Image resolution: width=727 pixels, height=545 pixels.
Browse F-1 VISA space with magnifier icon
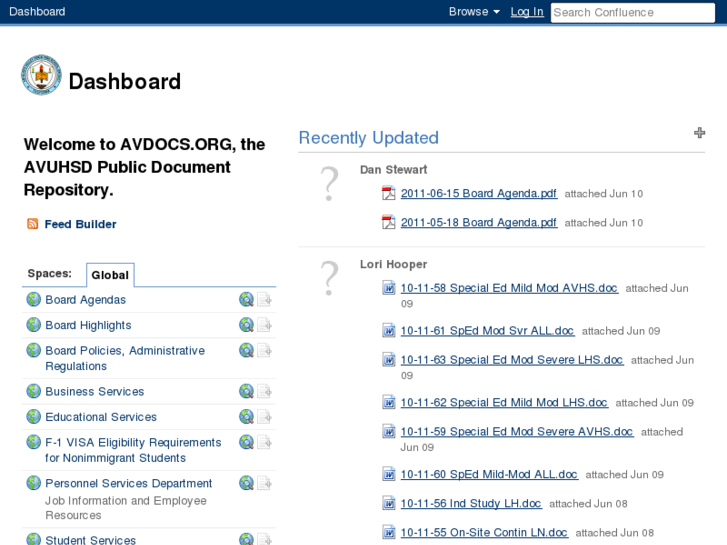246,442
